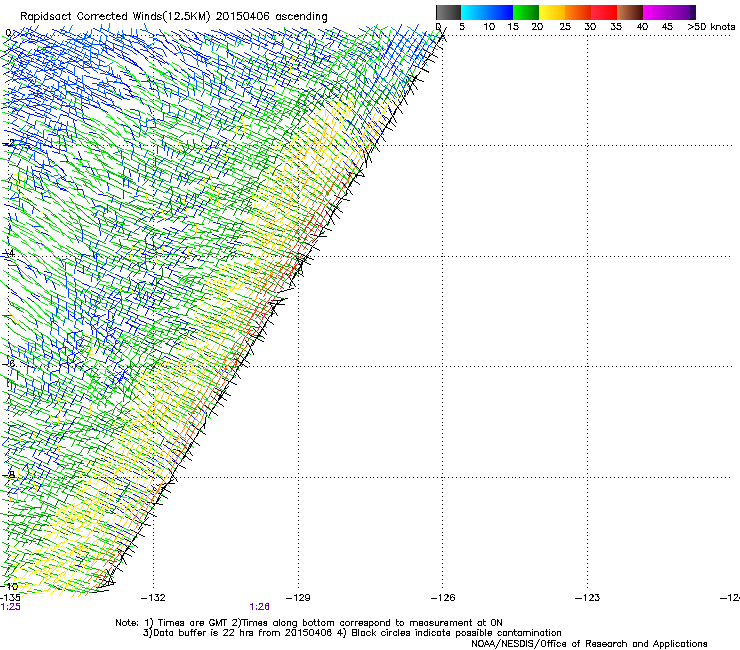Click the magenta 40-45 knots legend color
Image resolution: width=740 pixels, height=650 pixels.
click(x=656, y=12)
